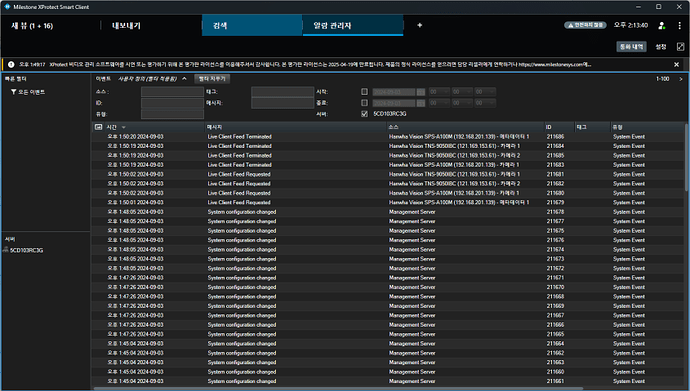Select server 5CD103RC3G in sidebar
The width and height of the screenshot is (690, 391).
[x=26, y=250]
